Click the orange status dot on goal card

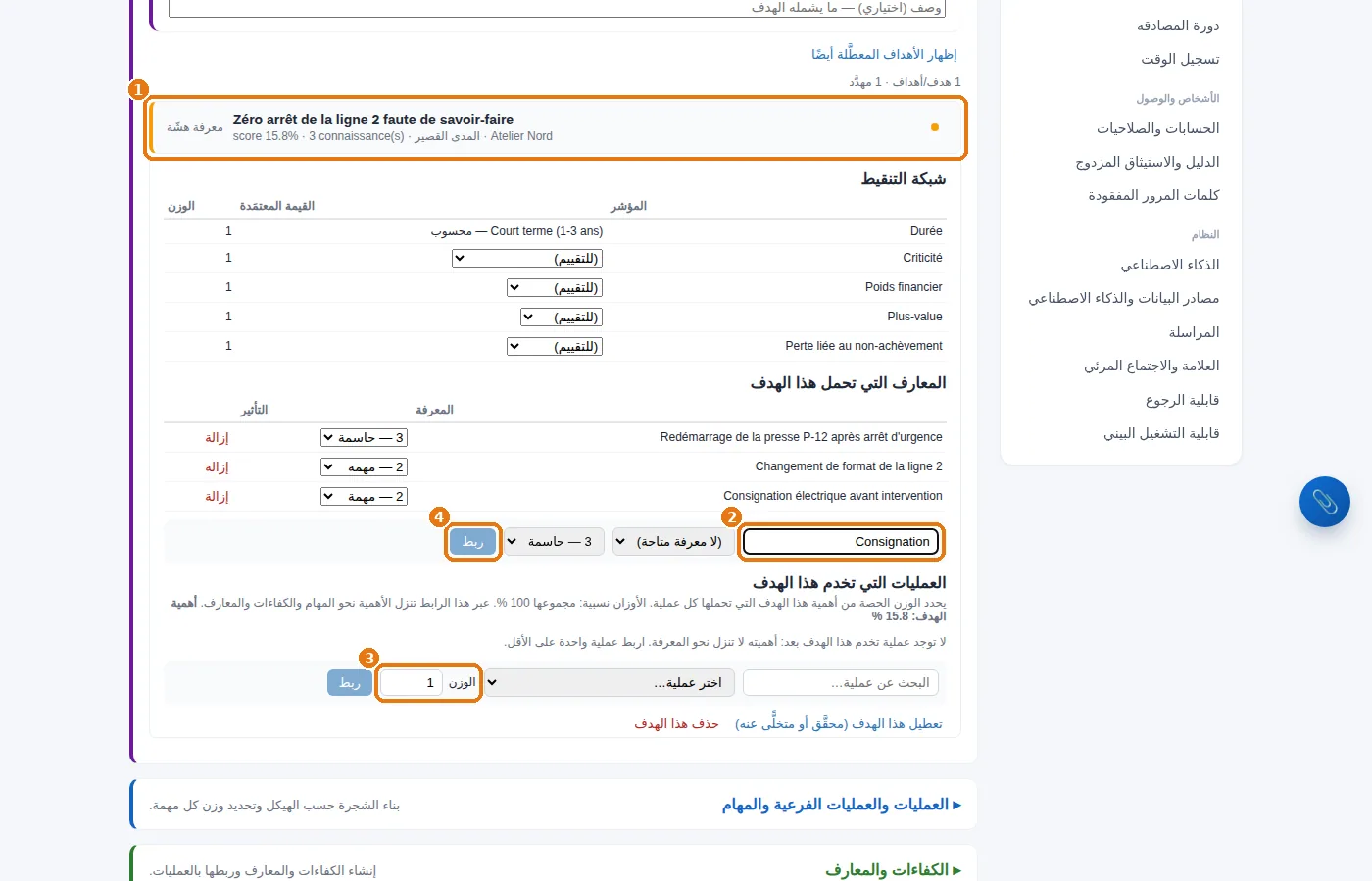pos(934,127)
